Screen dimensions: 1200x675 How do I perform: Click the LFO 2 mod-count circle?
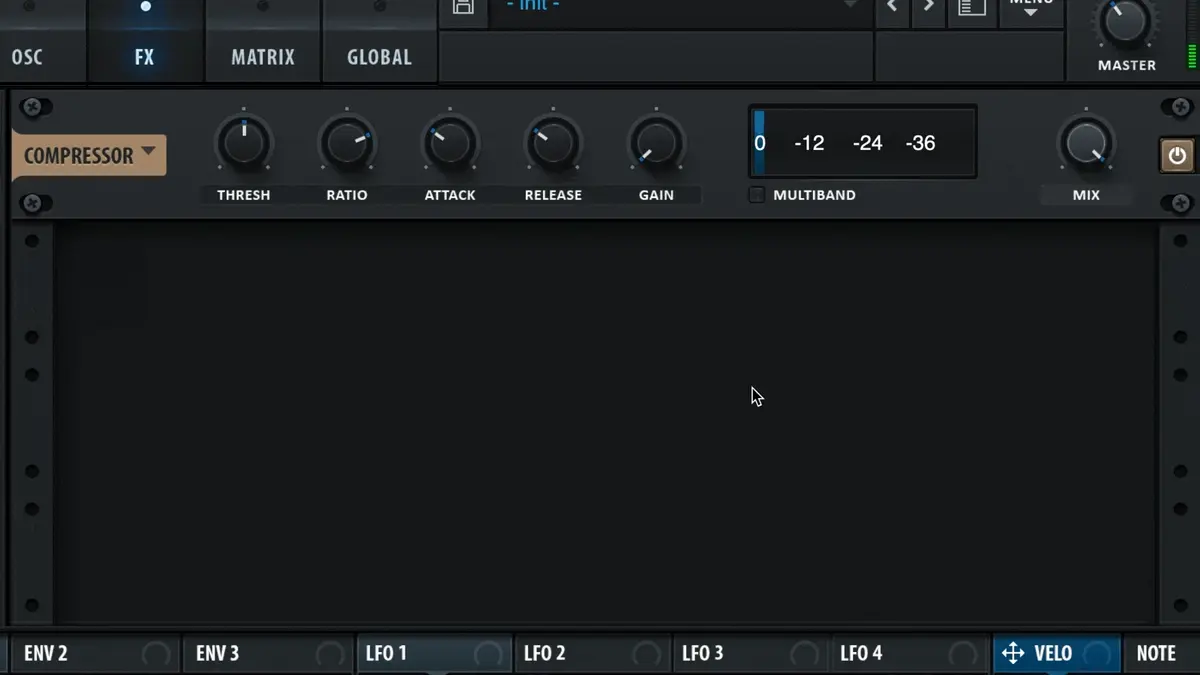coord(646,655)
